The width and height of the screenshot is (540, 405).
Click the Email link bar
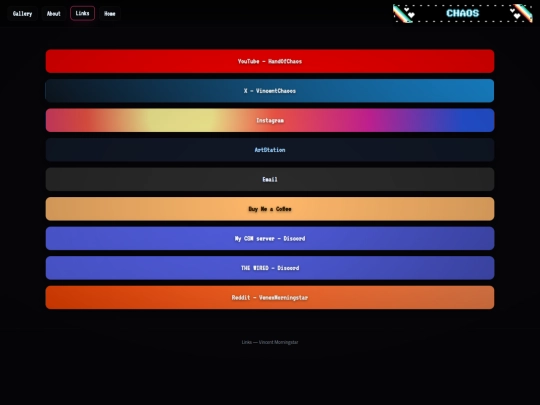coord(270,179)
